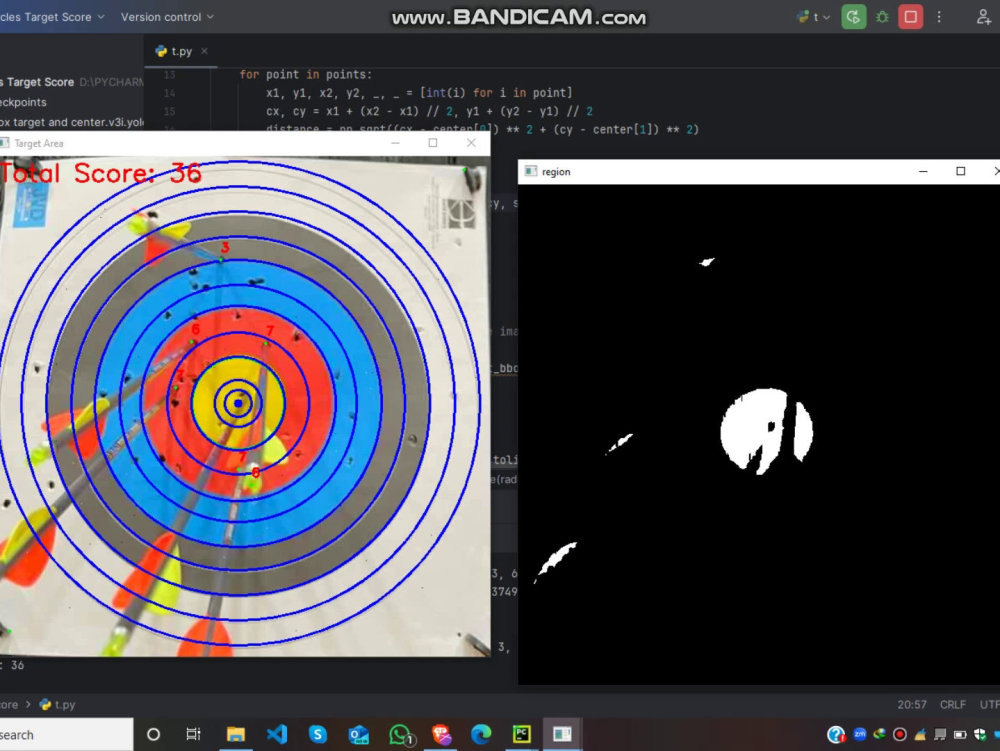Click the Windows taskbar search box
Image resolution: width=1000 pixels, height=751 pixels.
(66, 734)
